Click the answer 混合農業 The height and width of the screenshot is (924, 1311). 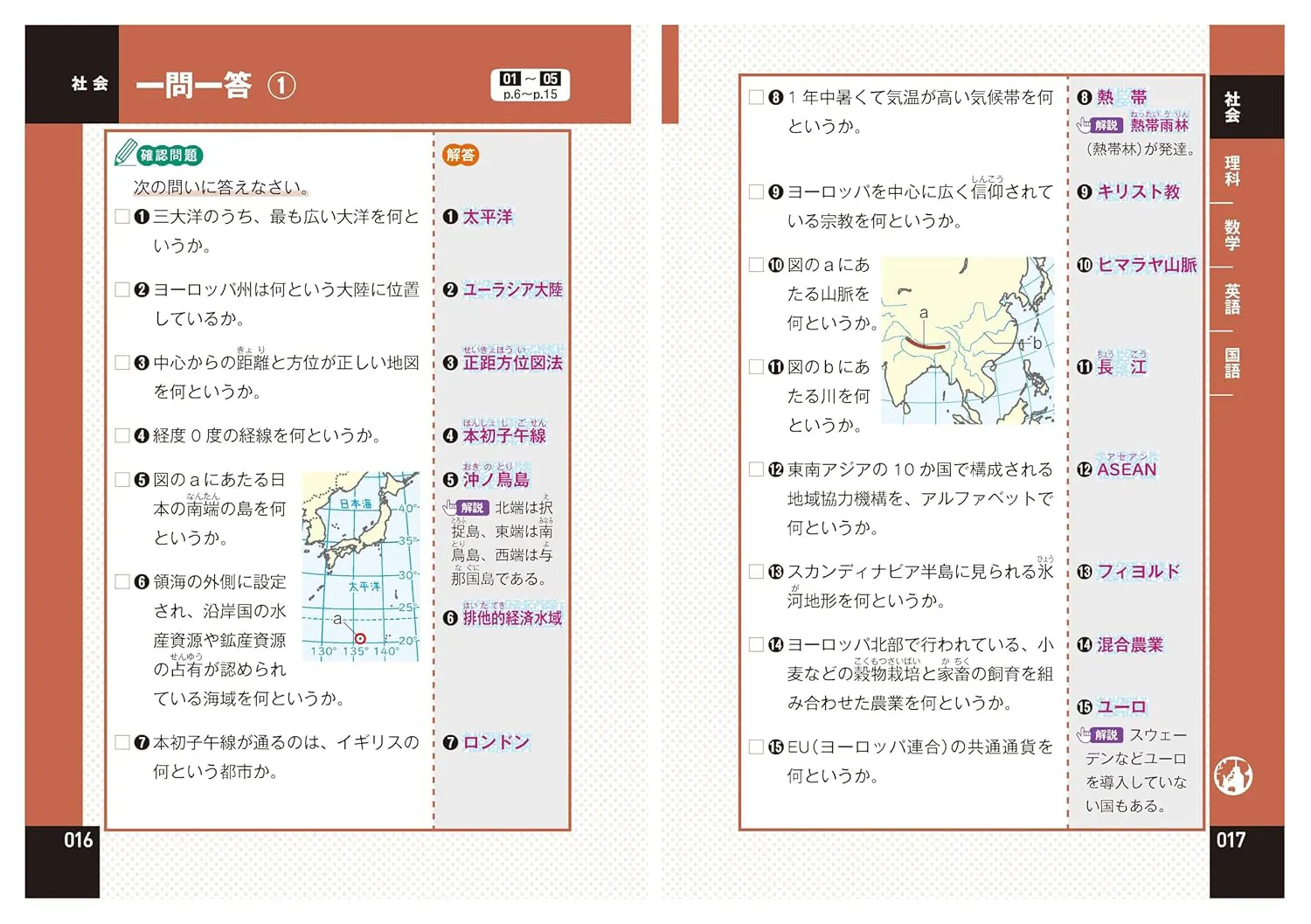(x=1130, y=644)
